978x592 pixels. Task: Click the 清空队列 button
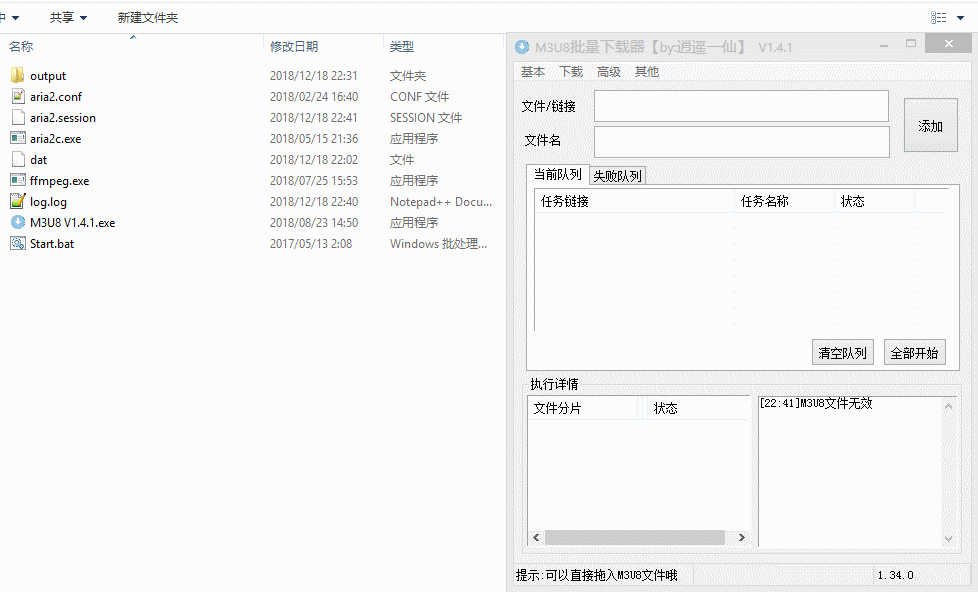[x=843, y=352]
